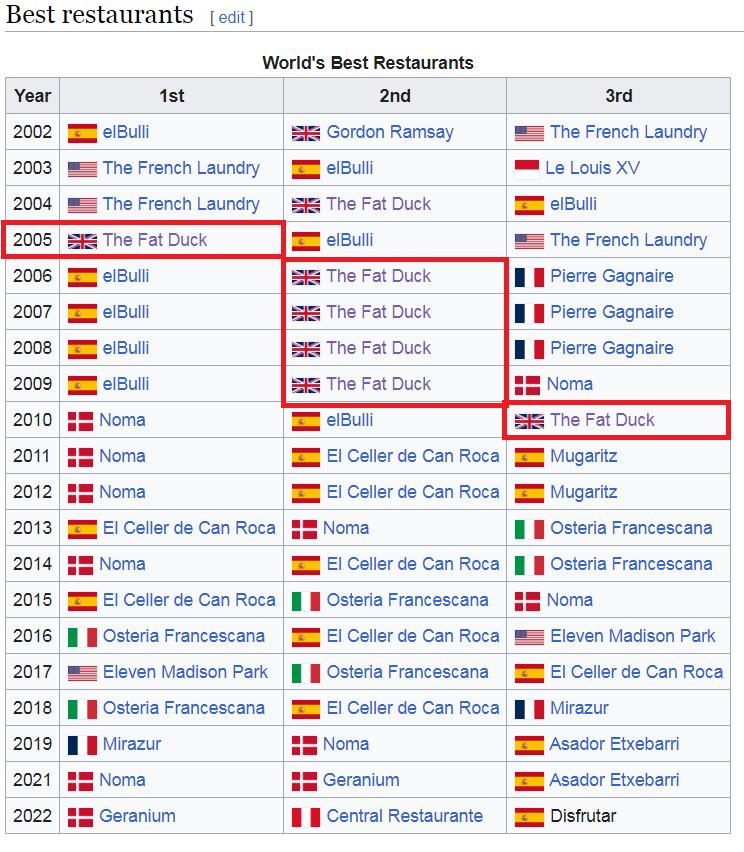Open the Gordon Ramsay link
The image size is (744, 852).
pyautogui.click(x=390, y=132)
